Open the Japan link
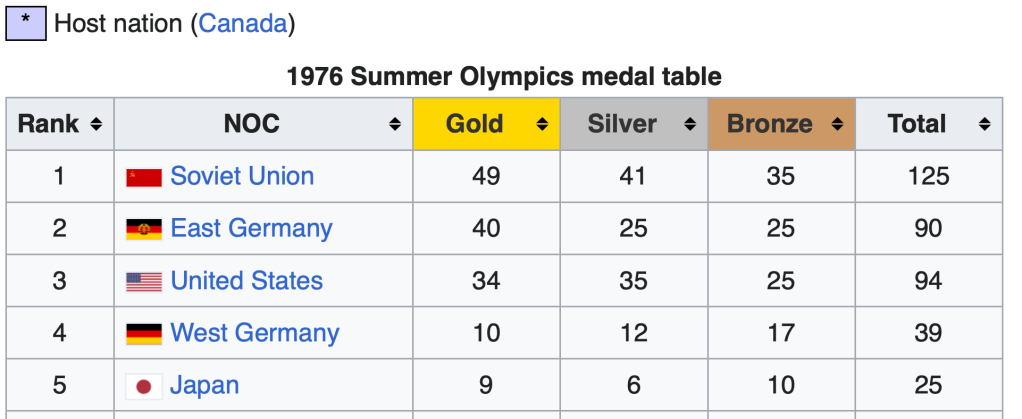Viewport: 1022px width, 419px height. click(x=204, y=385)
